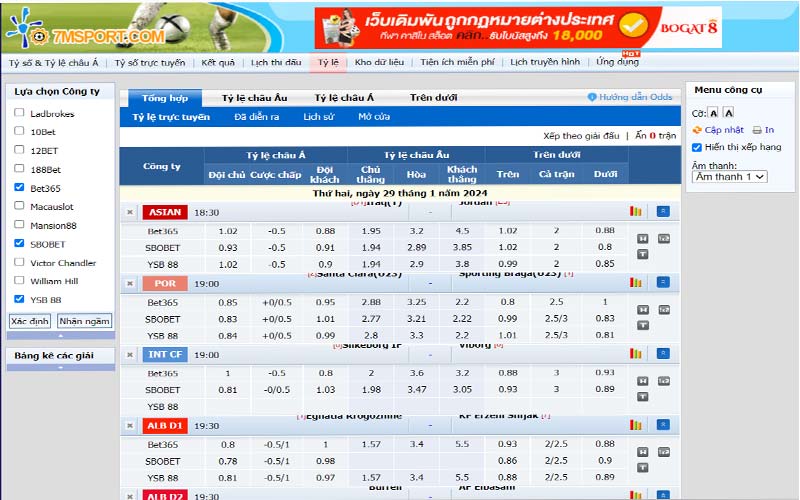800x500 pixels.
Task: Open T icon under ALB D1 match
Action: click(642, 467)
